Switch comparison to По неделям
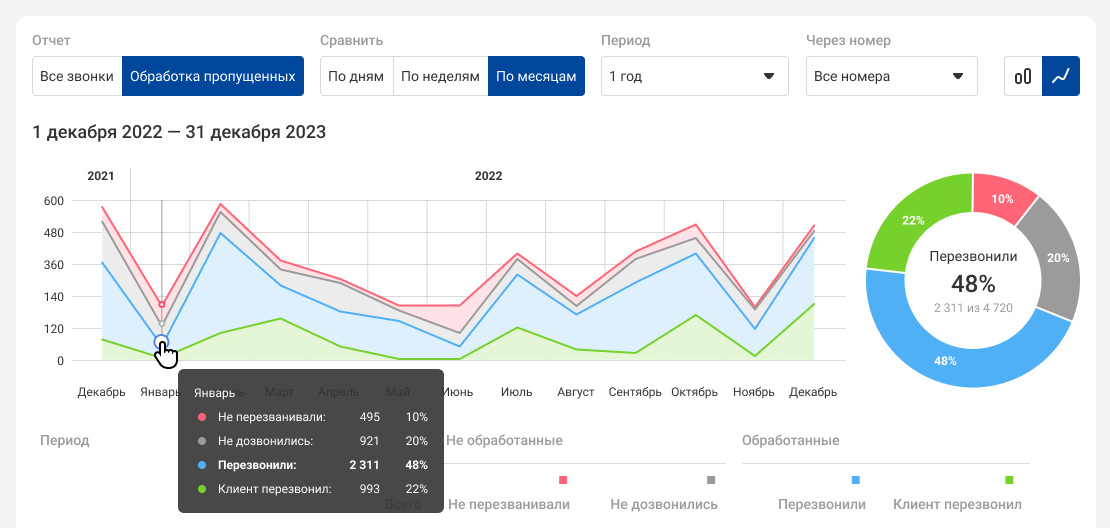 (x=440, y=76)
